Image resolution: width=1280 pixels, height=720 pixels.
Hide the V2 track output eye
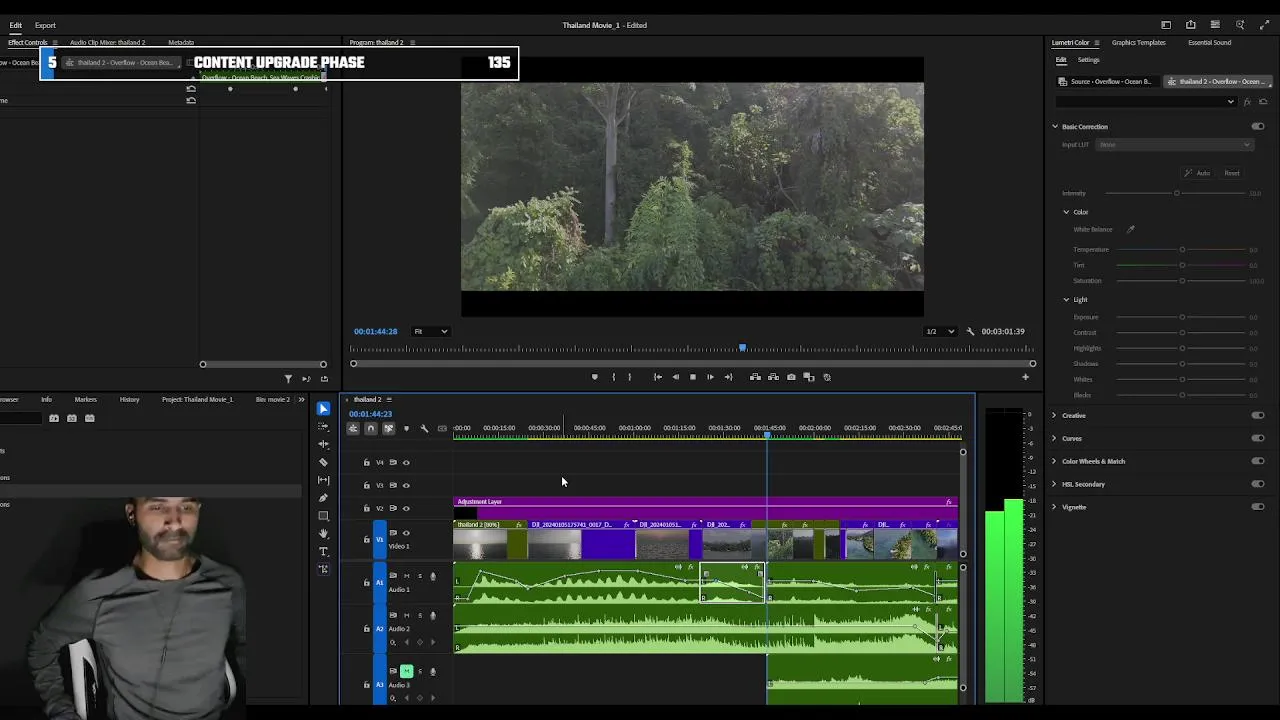[406, 508]
